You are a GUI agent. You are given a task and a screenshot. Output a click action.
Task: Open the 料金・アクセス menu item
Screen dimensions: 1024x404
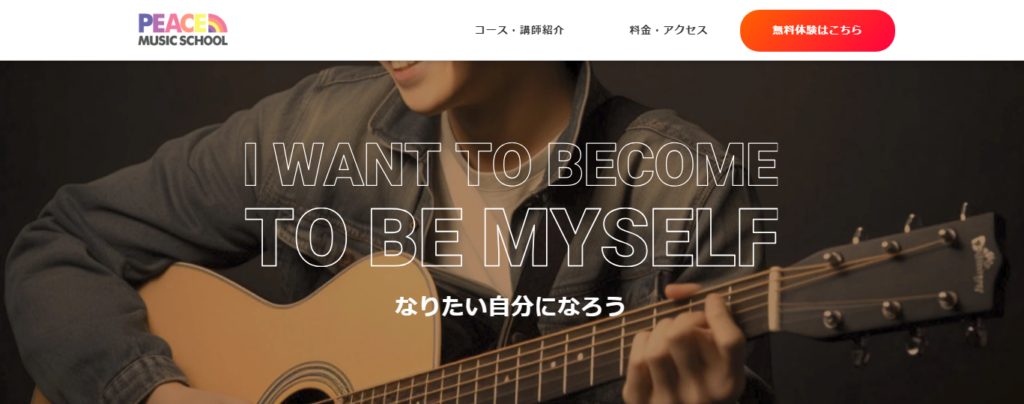click(668, 30)
